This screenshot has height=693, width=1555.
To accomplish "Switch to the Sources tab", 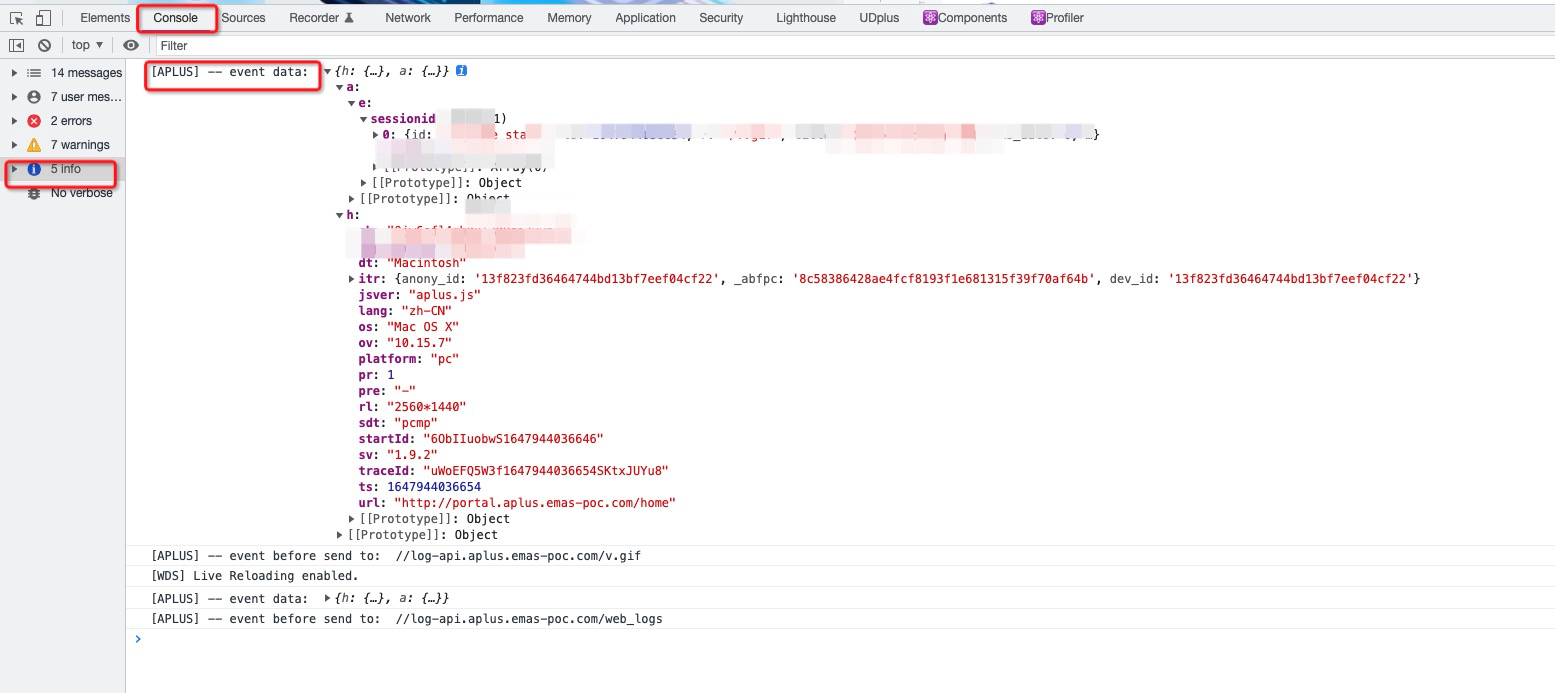I will click(x=243, y=18).
